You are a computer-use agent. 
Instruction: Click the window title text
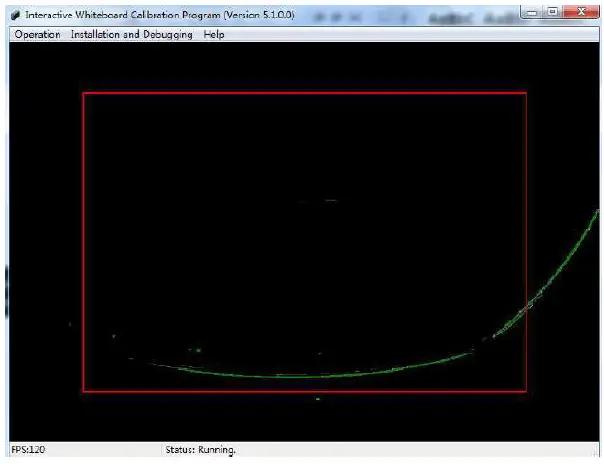pos(160,15)
